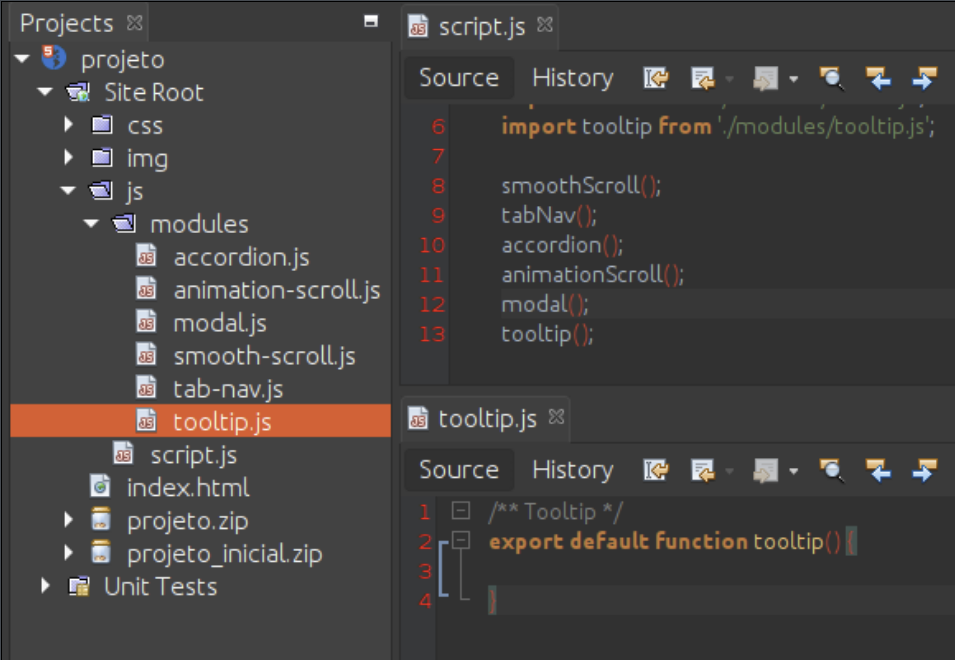Viewport: 955px width, 660px height.
Task: Click Find Selection magnifier in script.js toolbar
Action: [x=832, y=78]
